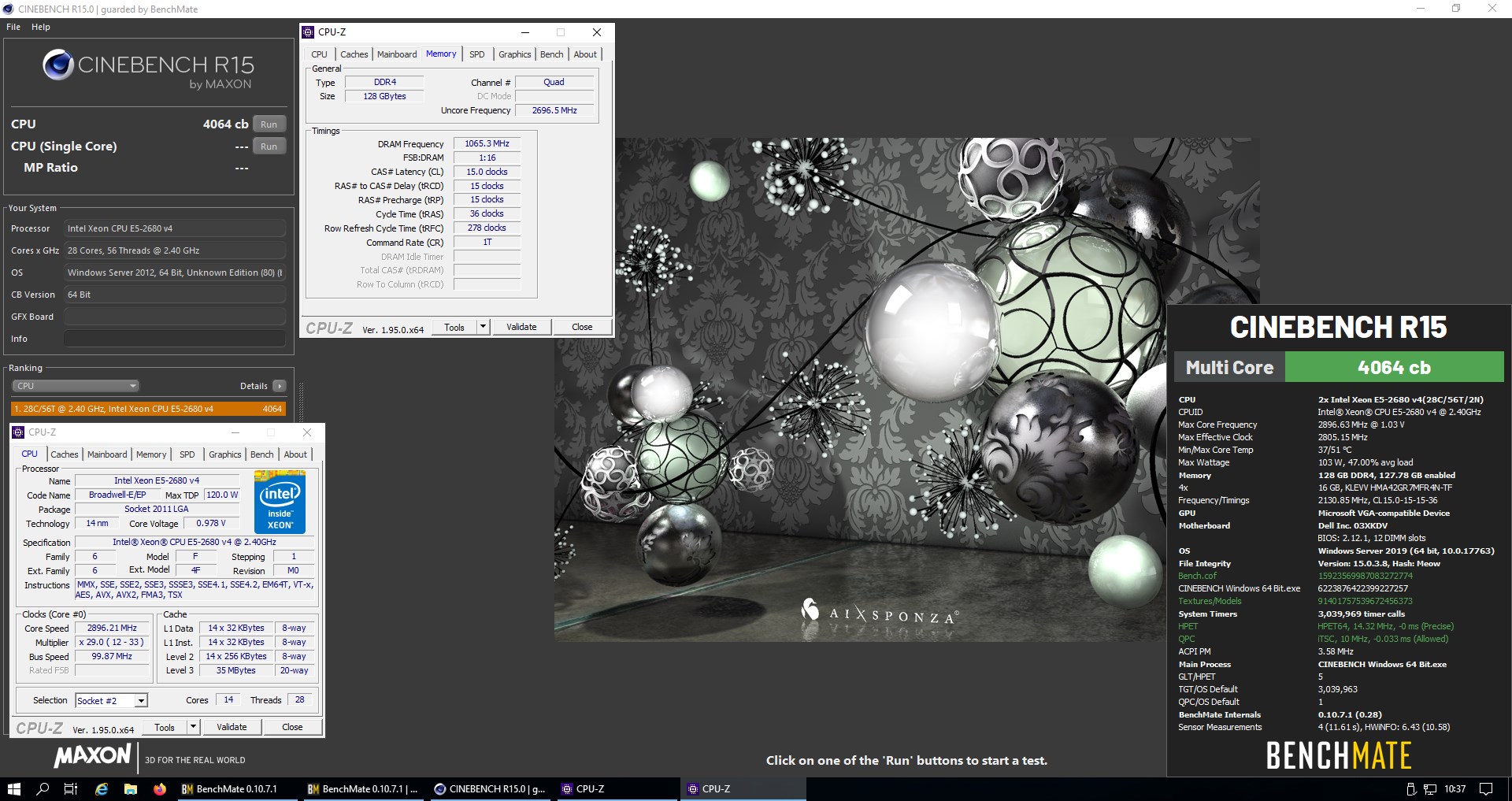This screenshot has height=801, width=1512.
Task: Switch to second BenchMate 0.10.7.1 | ... taskbar item
Action: [363, 789]
